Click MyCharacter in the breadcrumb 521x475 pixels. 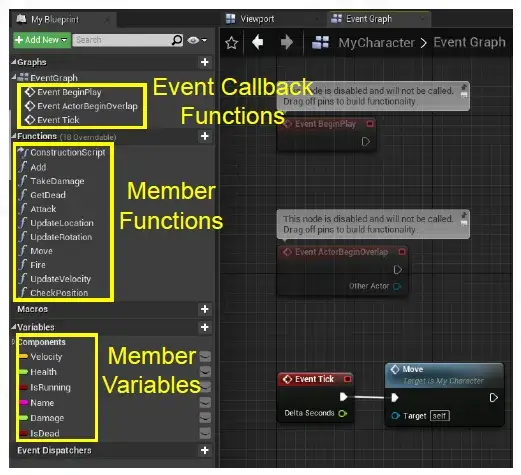click(x=377, y=43)
